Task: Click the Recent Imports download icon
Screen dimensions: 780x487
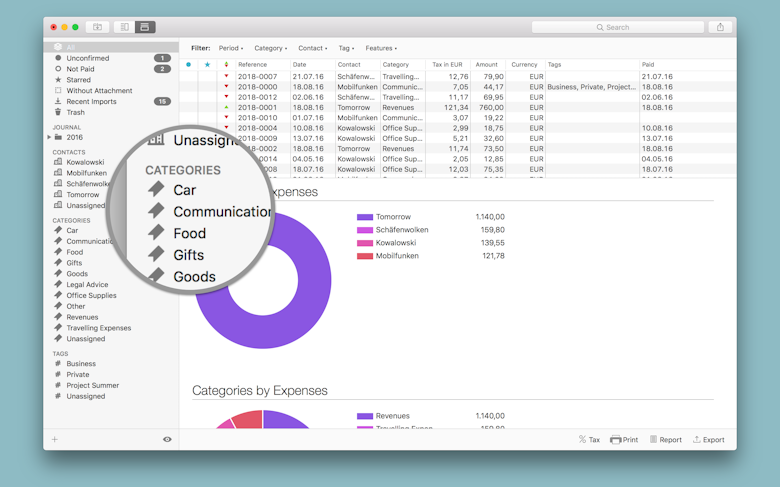Action: [x=58, y=101]
